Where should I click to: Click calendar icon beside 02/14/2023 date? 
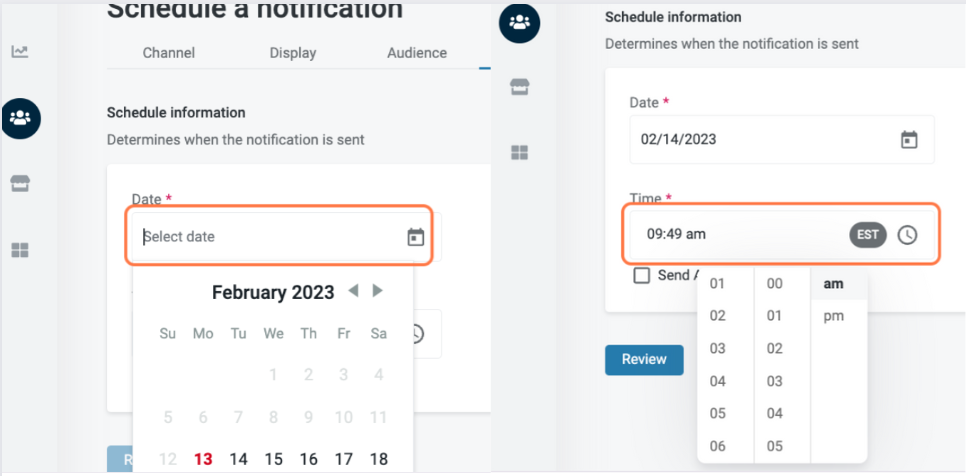909,139
